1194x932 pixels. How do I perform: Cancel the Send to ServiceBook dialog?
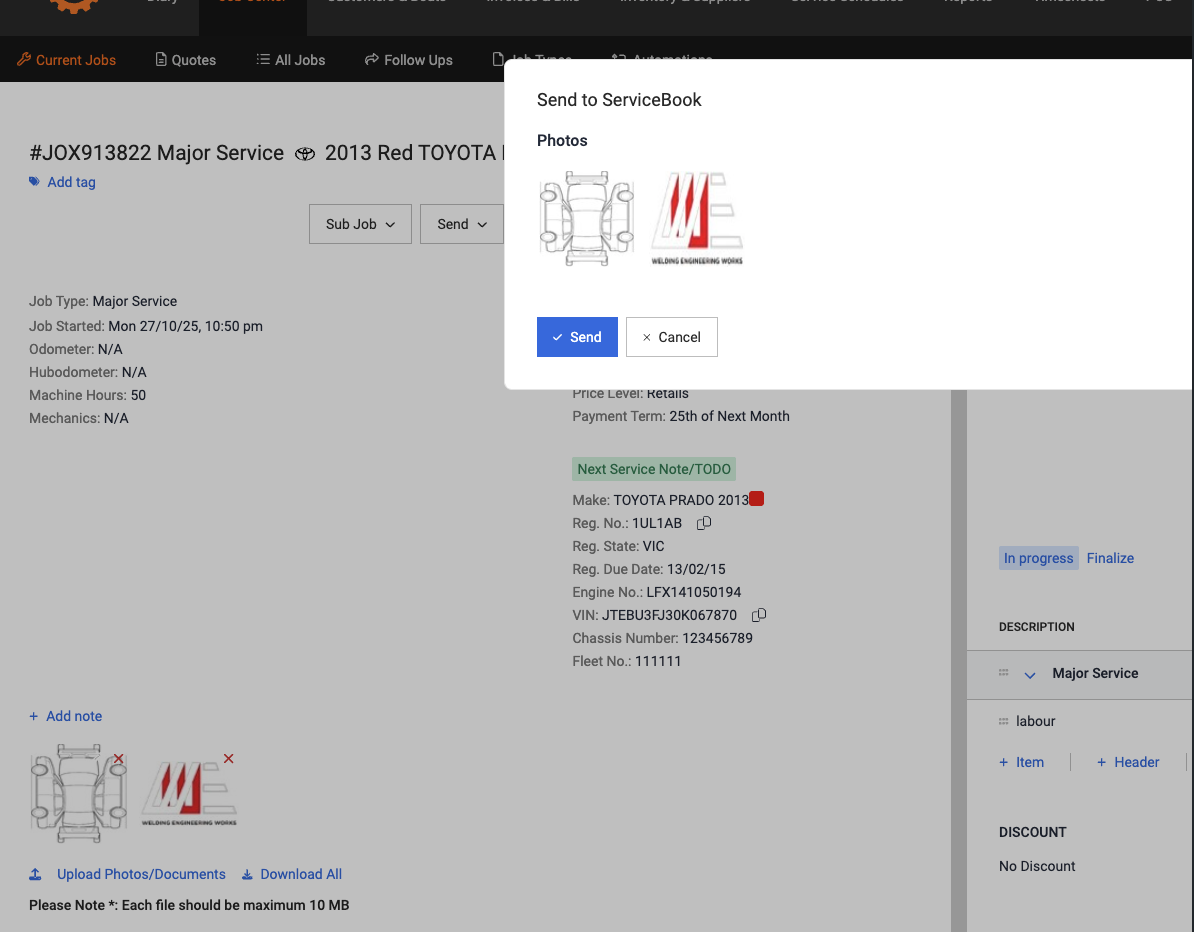pos(671,337)
